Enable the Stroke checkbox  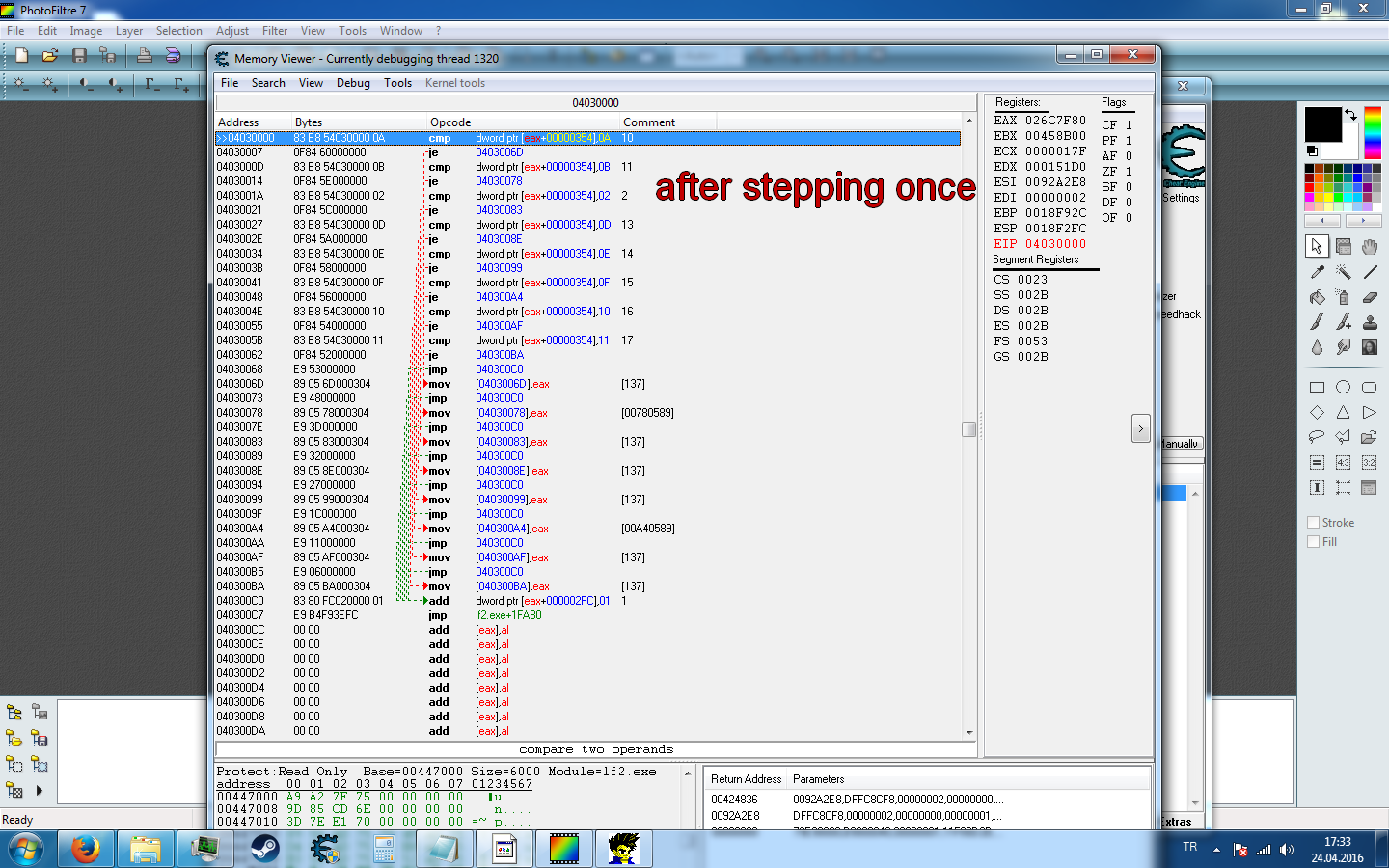tap(1313, 523)
